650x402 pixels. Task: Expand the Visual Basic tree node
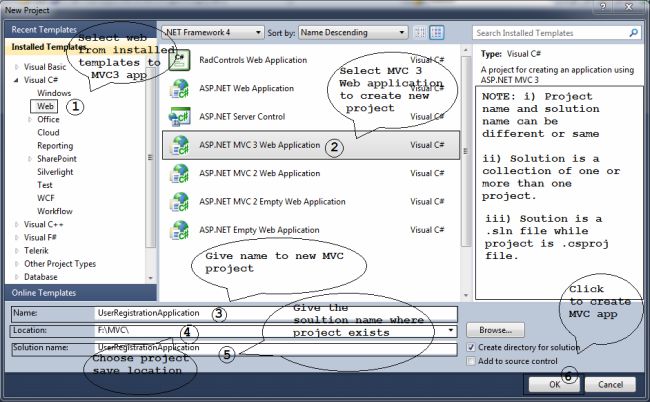[x=17, y=67]
